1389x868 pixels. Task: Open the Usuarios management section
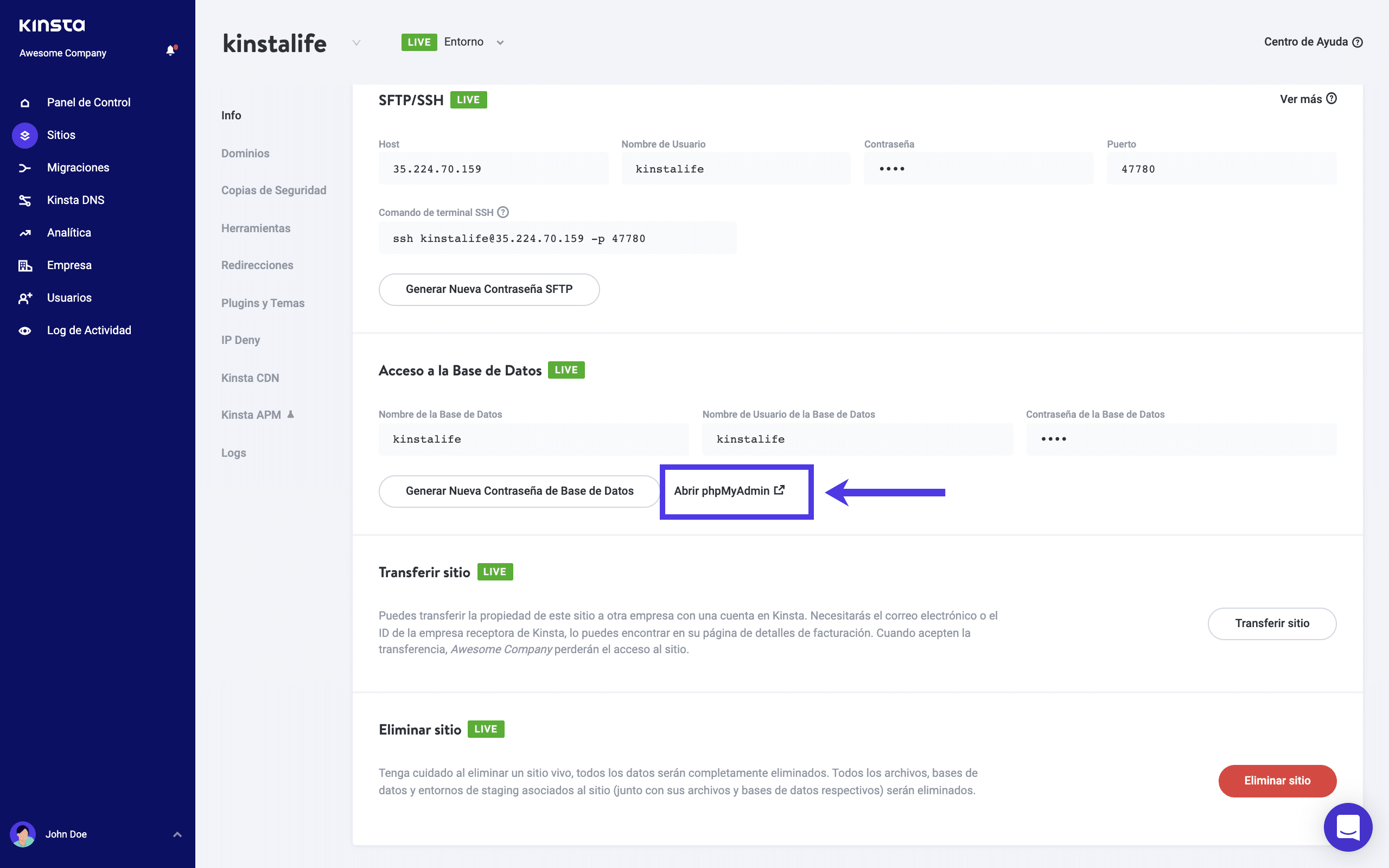pyautogui.click(x=69, y=297)
